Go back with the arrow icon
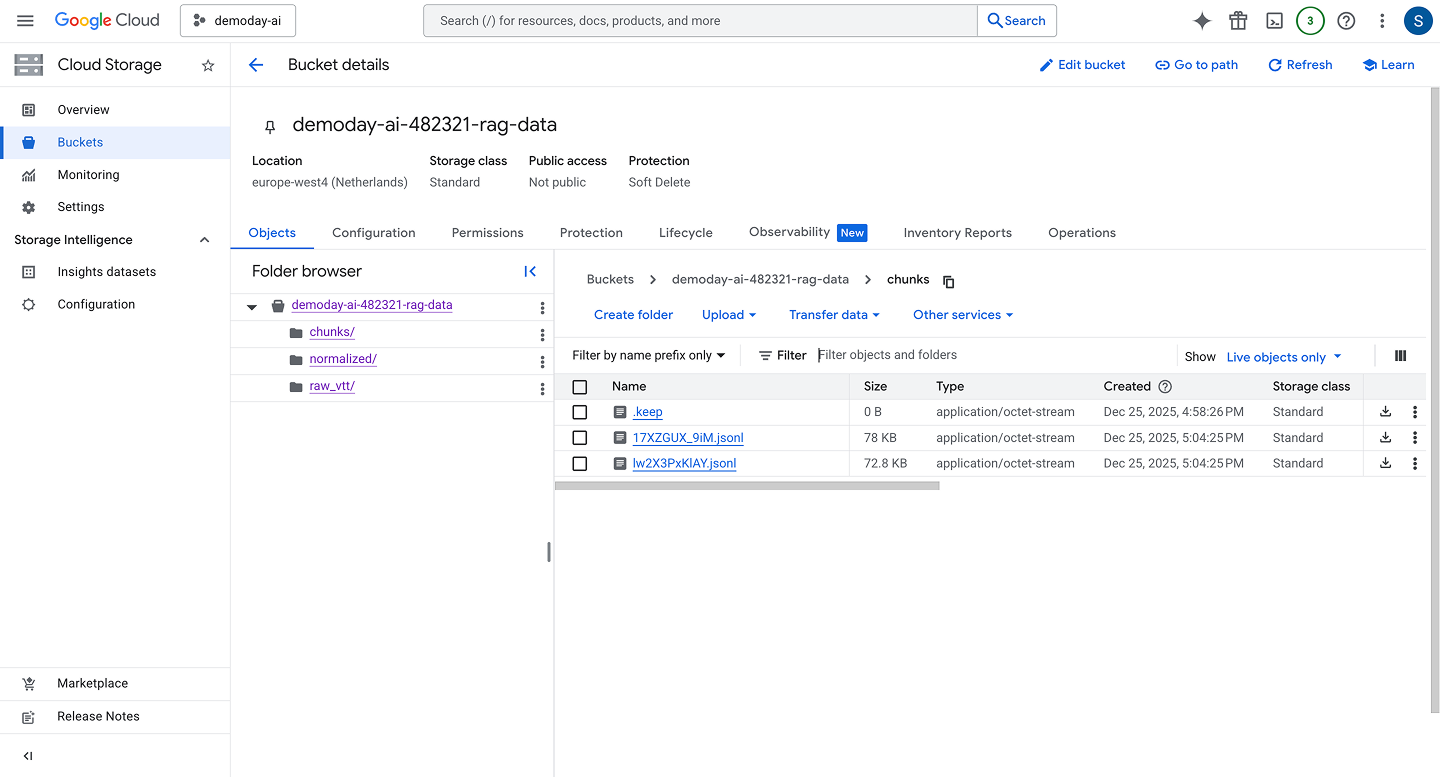The image size is (1440, 777). point(256,65)
